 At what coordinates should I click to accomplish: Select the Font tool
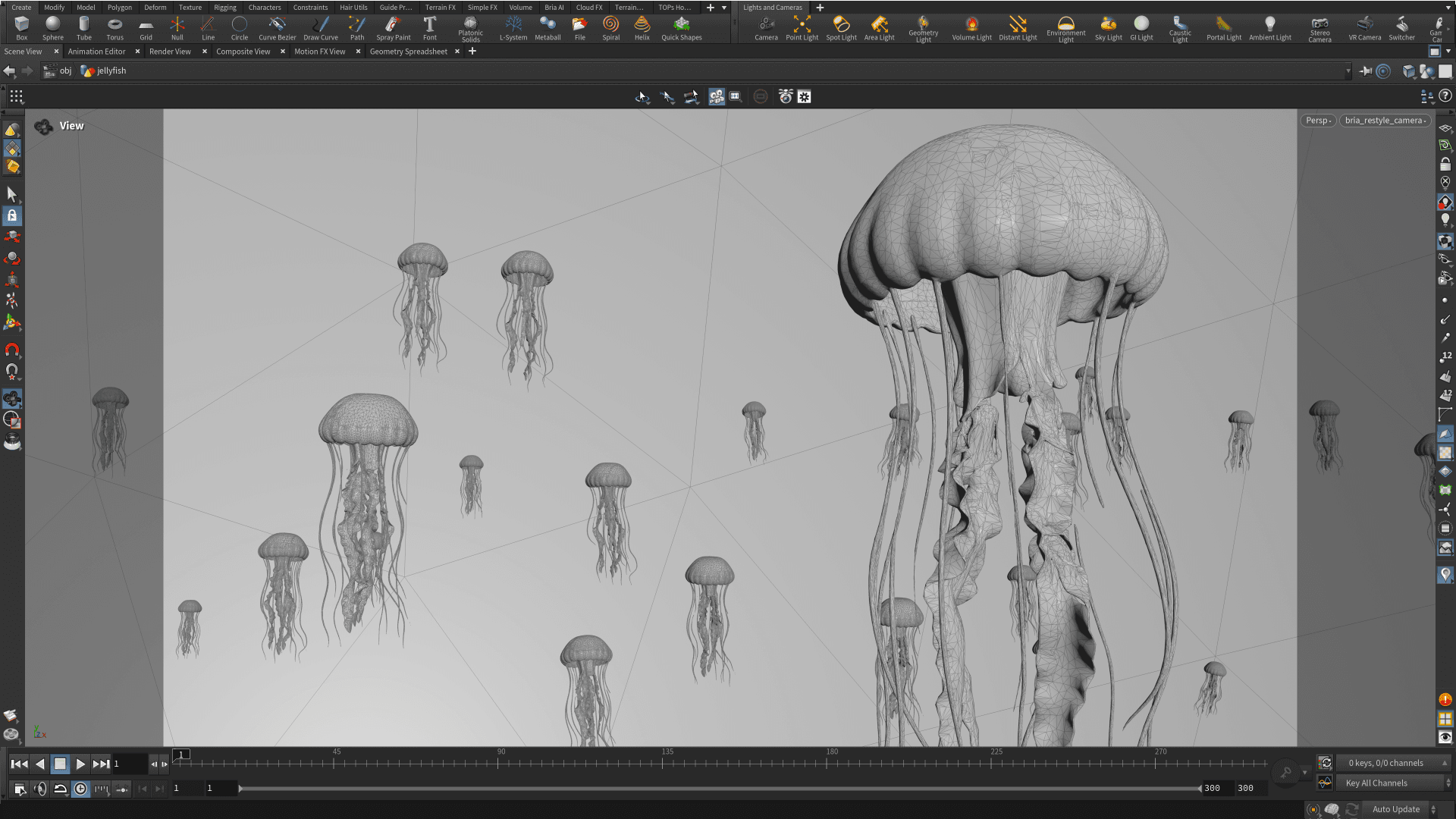429,28
